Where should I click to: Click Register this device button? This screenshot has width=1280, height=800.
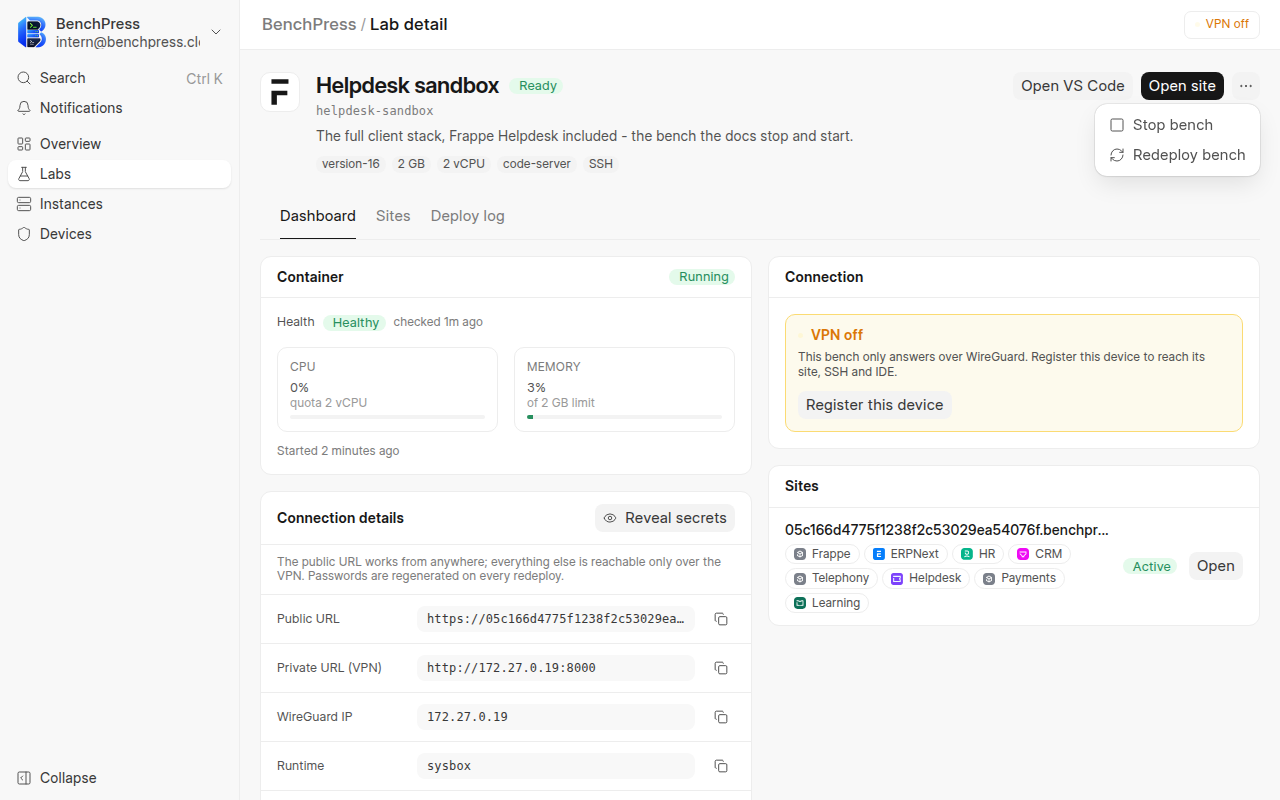tap(874, 405)
